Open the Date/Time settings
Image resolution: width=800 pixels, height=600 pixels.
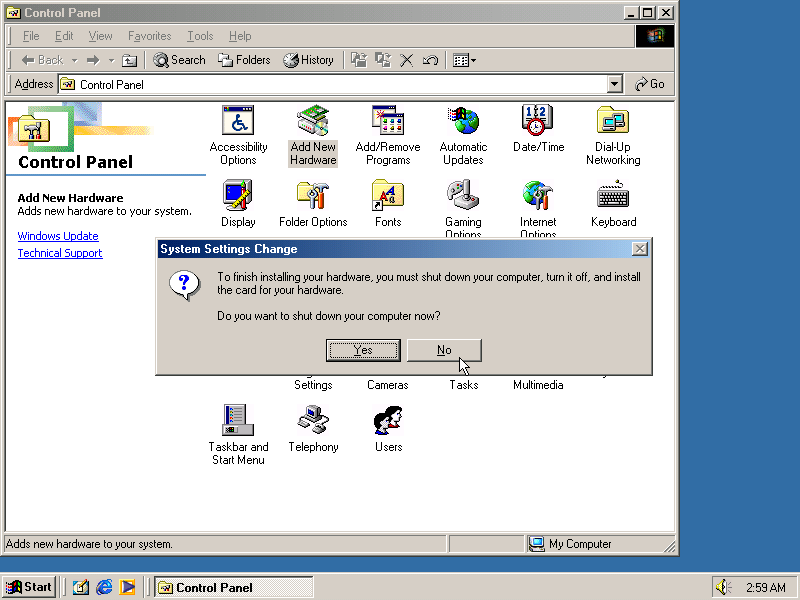click(537, 125)
